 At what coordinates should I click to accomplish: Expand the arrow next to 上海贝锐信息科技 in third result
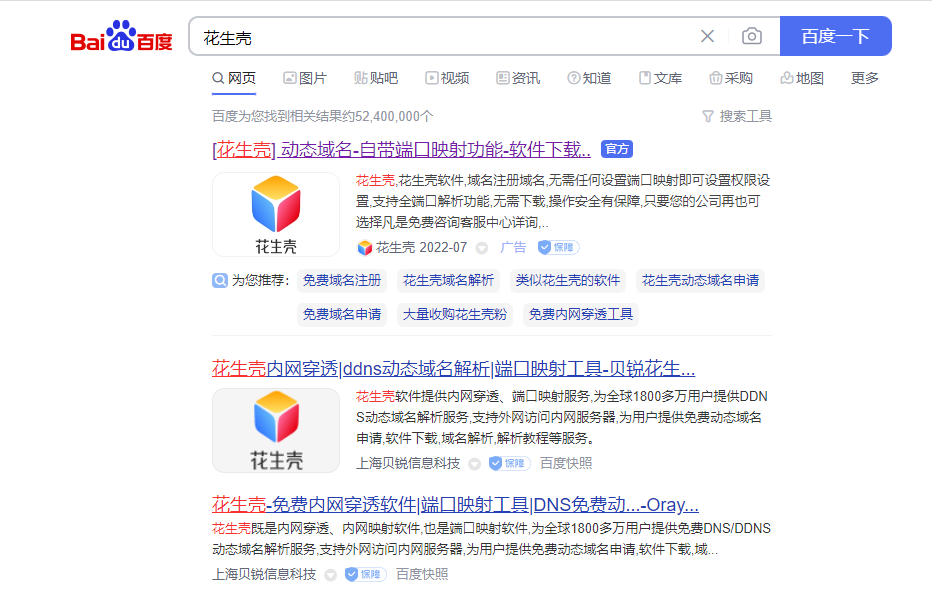(x=330, y=575)
